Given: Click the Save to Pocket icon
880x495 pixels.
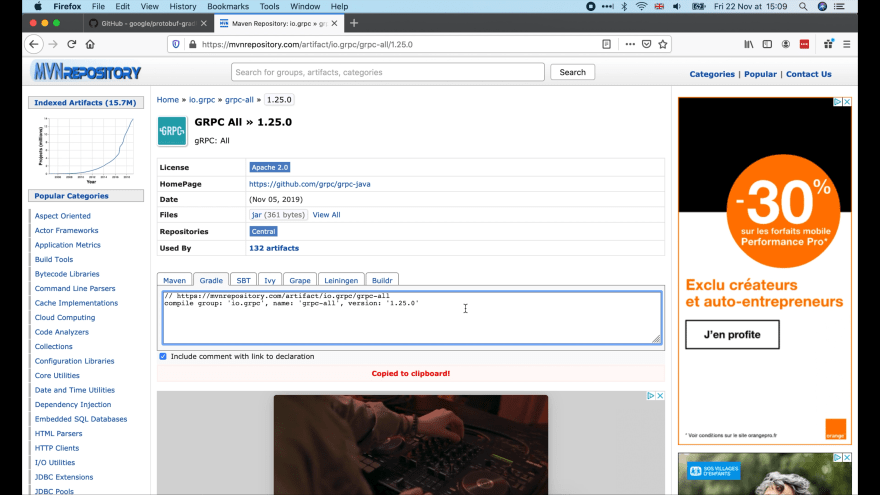Looking at the screenshot, I should (647, 44).
